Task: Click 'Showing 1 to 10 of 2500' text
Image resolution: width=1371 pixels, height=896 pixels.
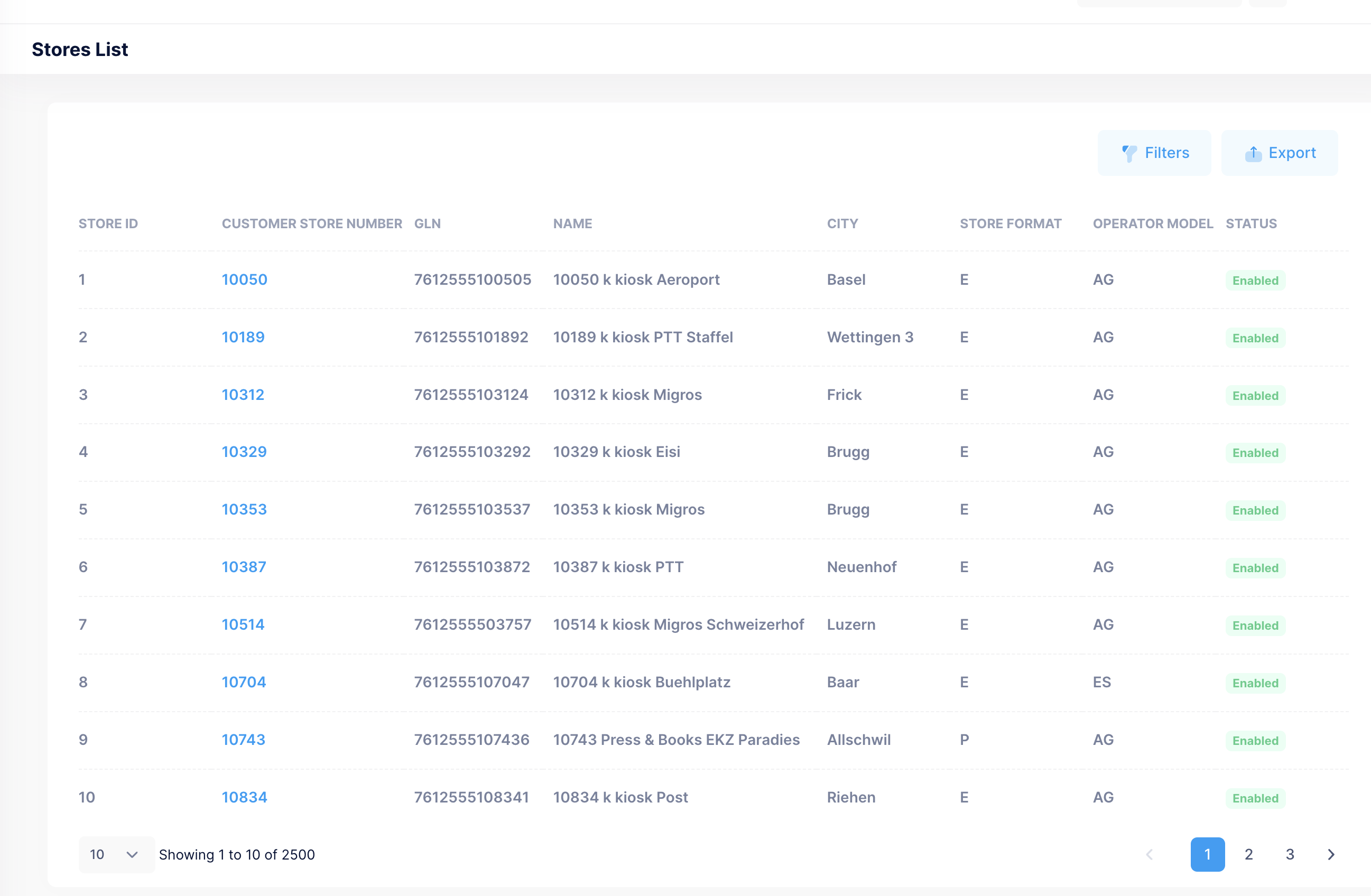Action: click(237, 855)
